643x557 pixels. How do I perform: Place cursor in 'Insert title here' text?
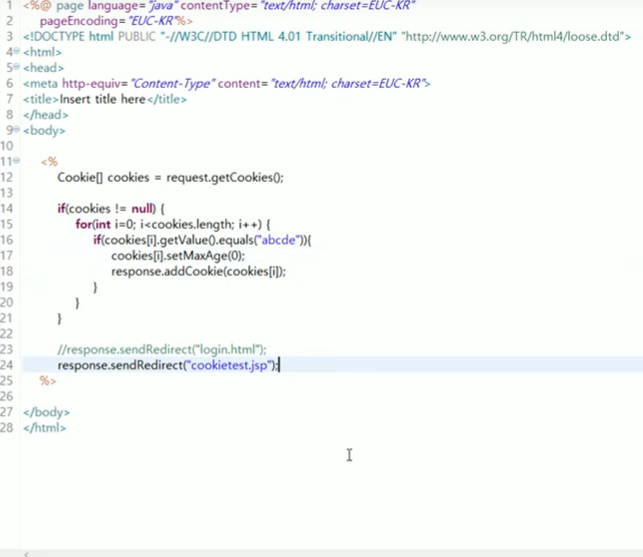pyautogui.click(x=103, y=99)
